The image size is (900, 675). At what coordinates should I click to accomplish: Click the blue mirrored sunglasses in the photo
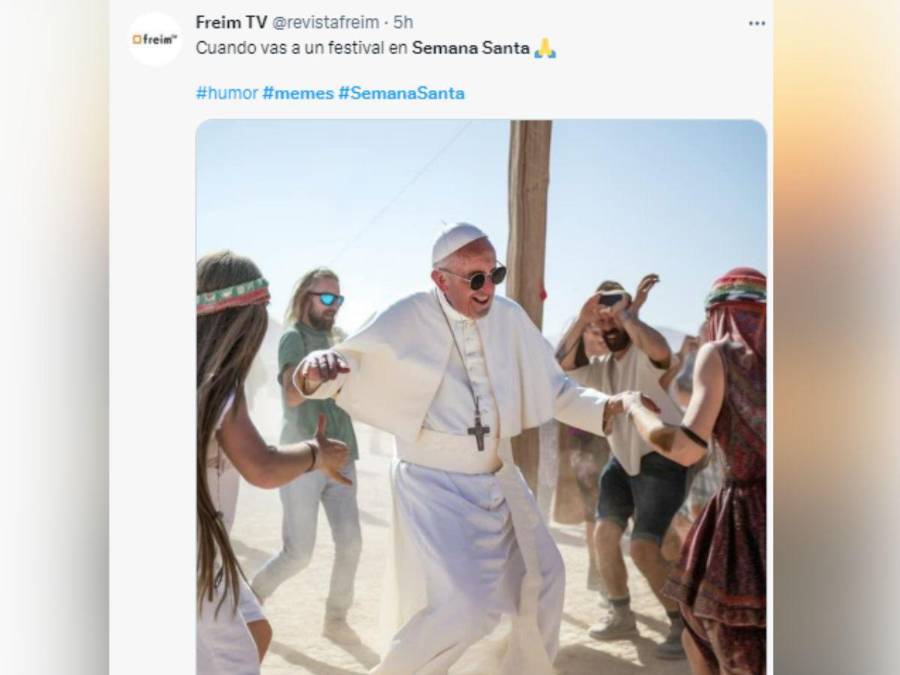tap(327, 298)
